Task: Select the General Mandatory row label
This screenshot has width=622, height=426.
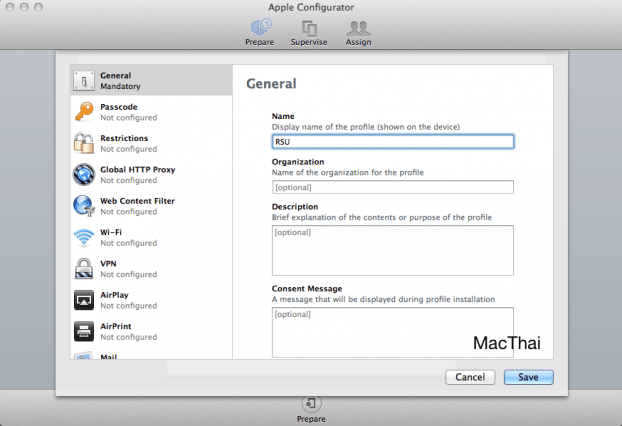Action: click(x=120, y=81)
